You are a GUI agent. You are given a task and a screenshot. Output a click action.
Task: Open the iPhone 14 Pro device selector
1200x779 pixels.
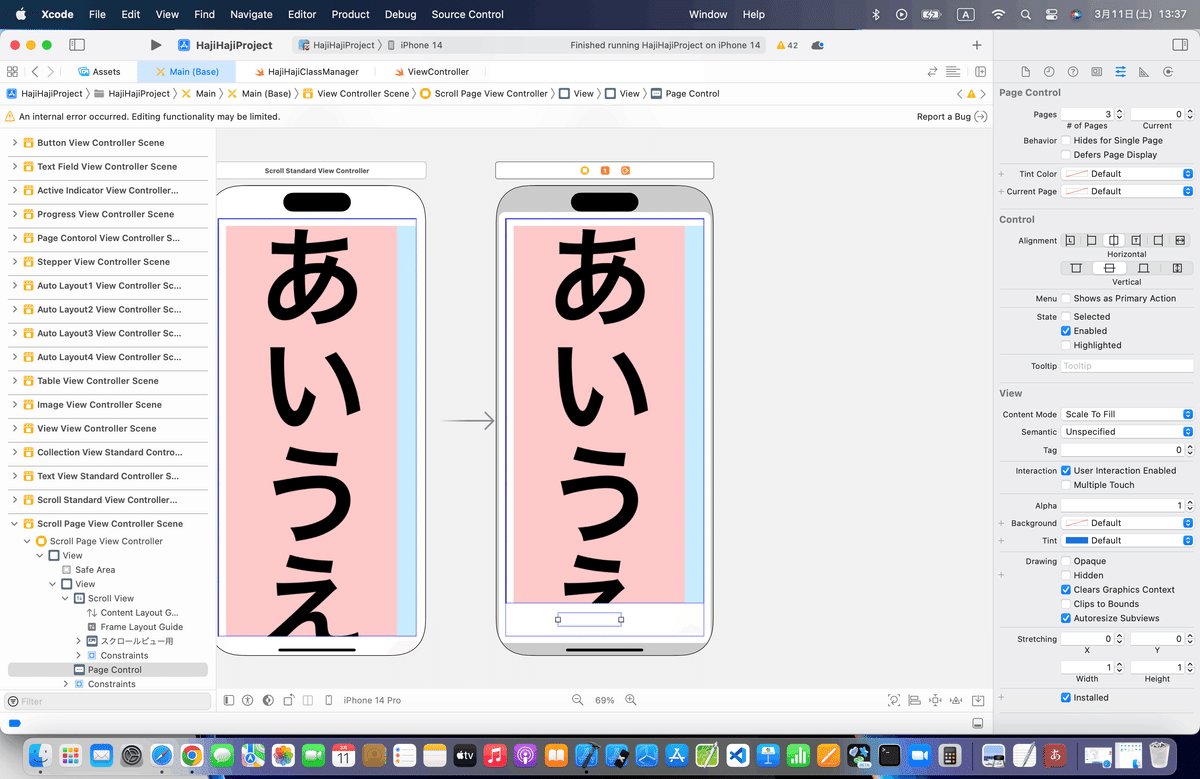click(x=372, y=700)
